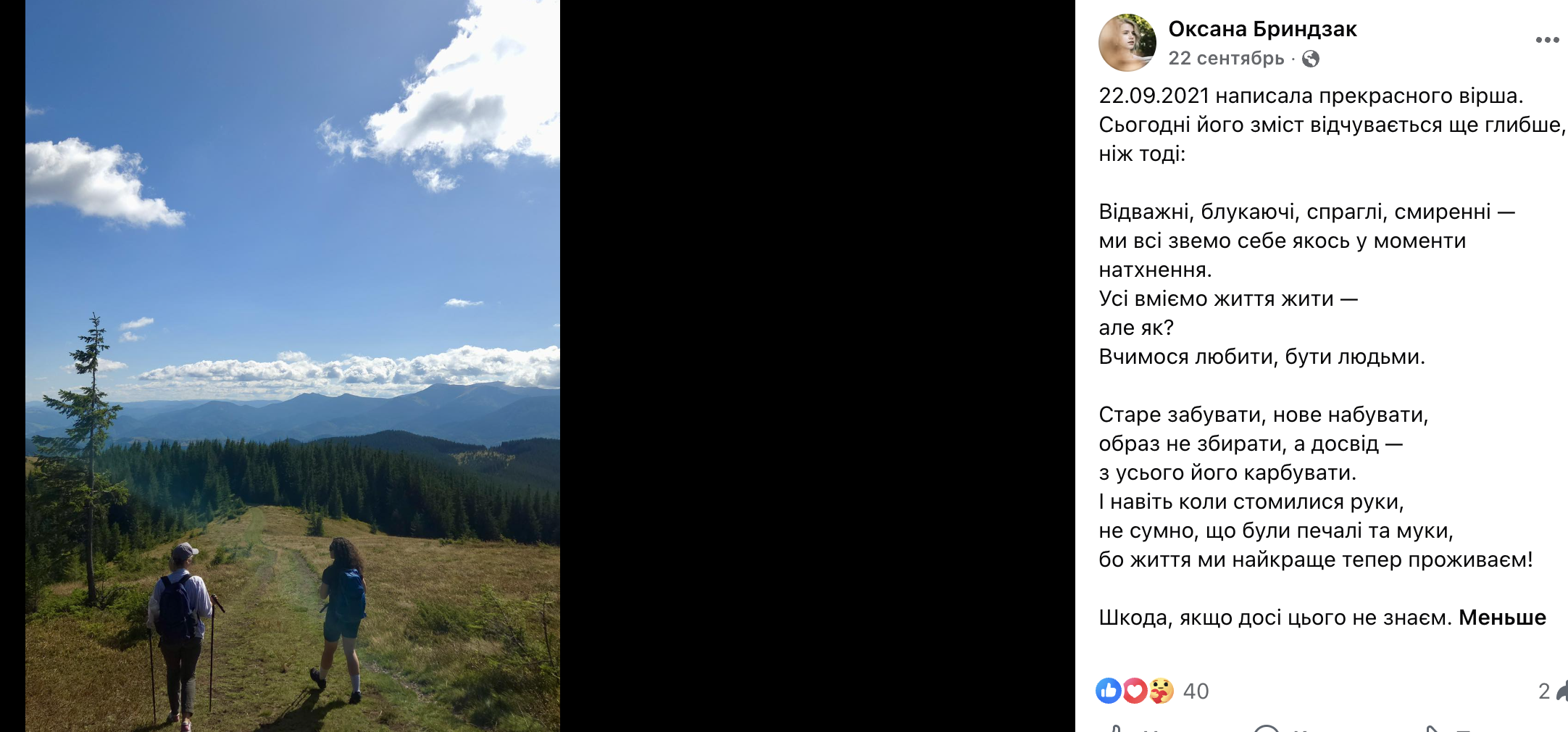Open the Оксана Бриндзак profile name link

(1262, 29)
